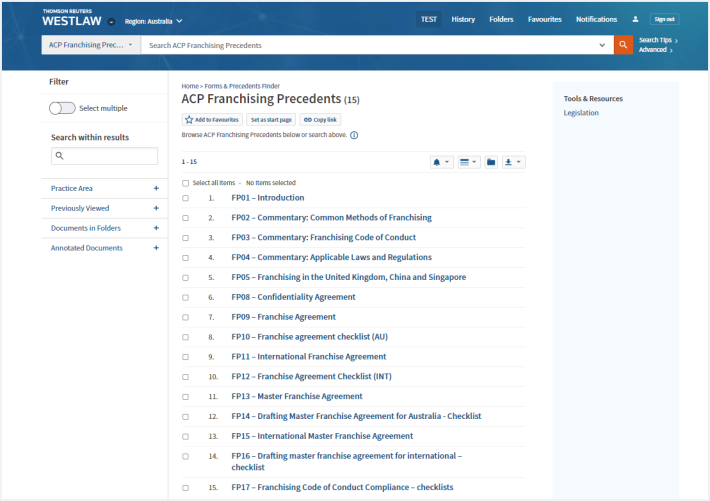The image size is (710, 501).
Task: Open the ACP Franchising Prec content dropdown
Action: pyautogui.click(x=91, y=45)
